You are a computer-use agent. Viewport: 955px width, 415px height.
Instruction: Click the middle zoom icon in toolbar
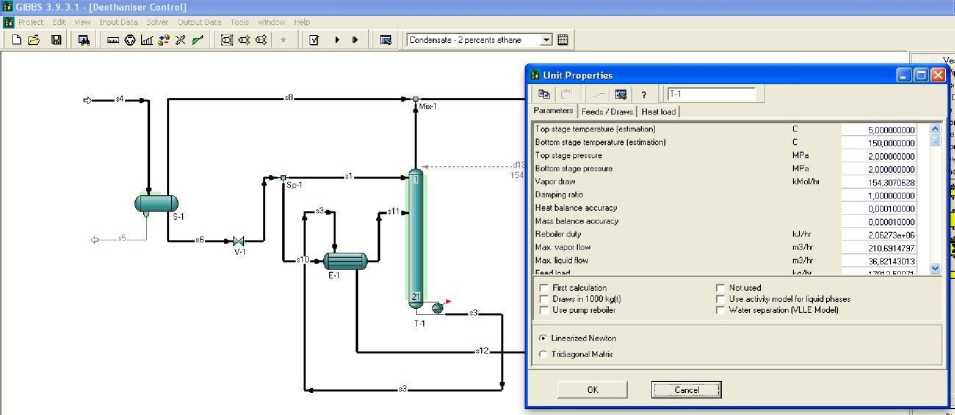pos(244,40)
